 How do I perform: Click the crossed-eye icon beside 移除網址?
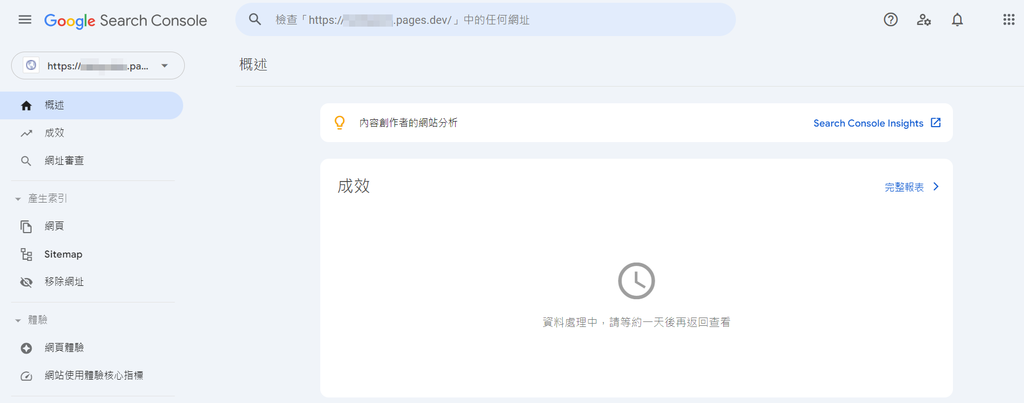[26, 282]
